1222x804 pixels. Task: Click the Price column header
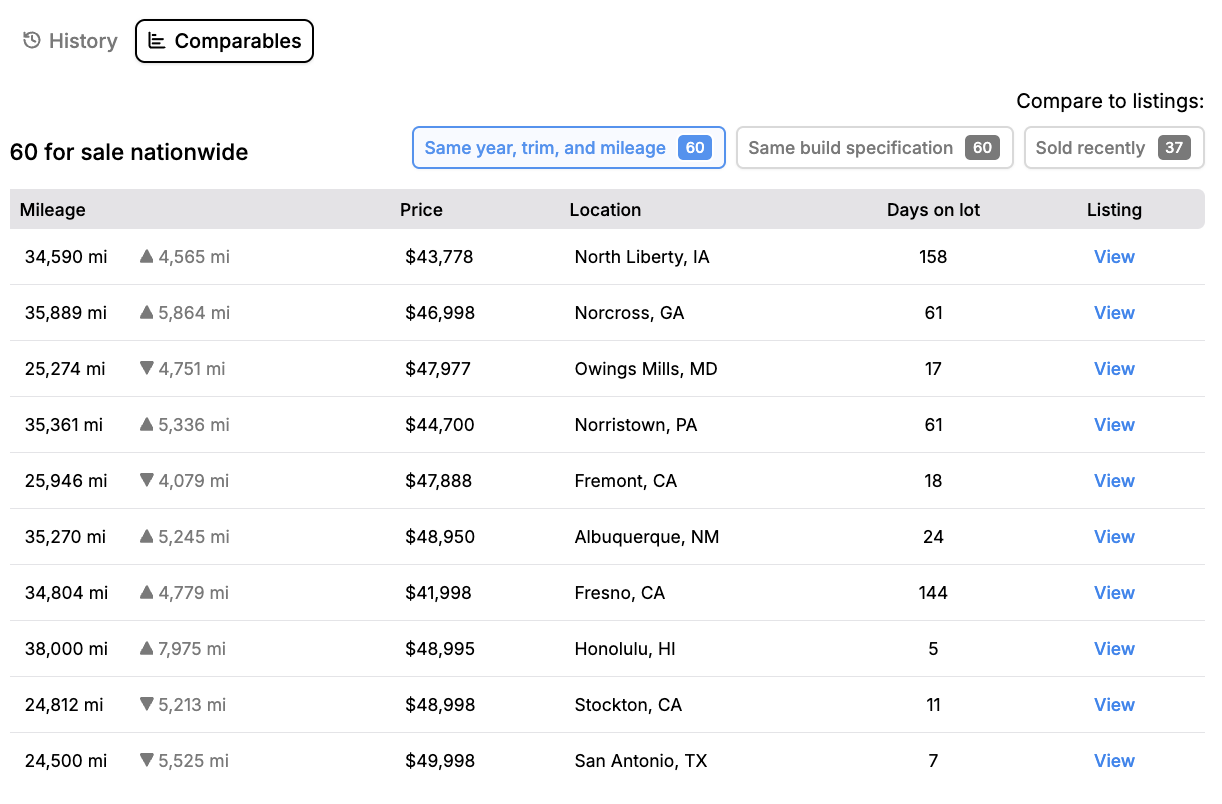(x=421, y=210)
